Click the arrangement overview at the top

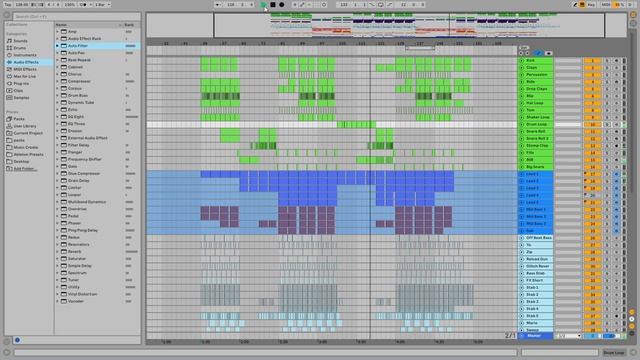click(x=386, y=25)
